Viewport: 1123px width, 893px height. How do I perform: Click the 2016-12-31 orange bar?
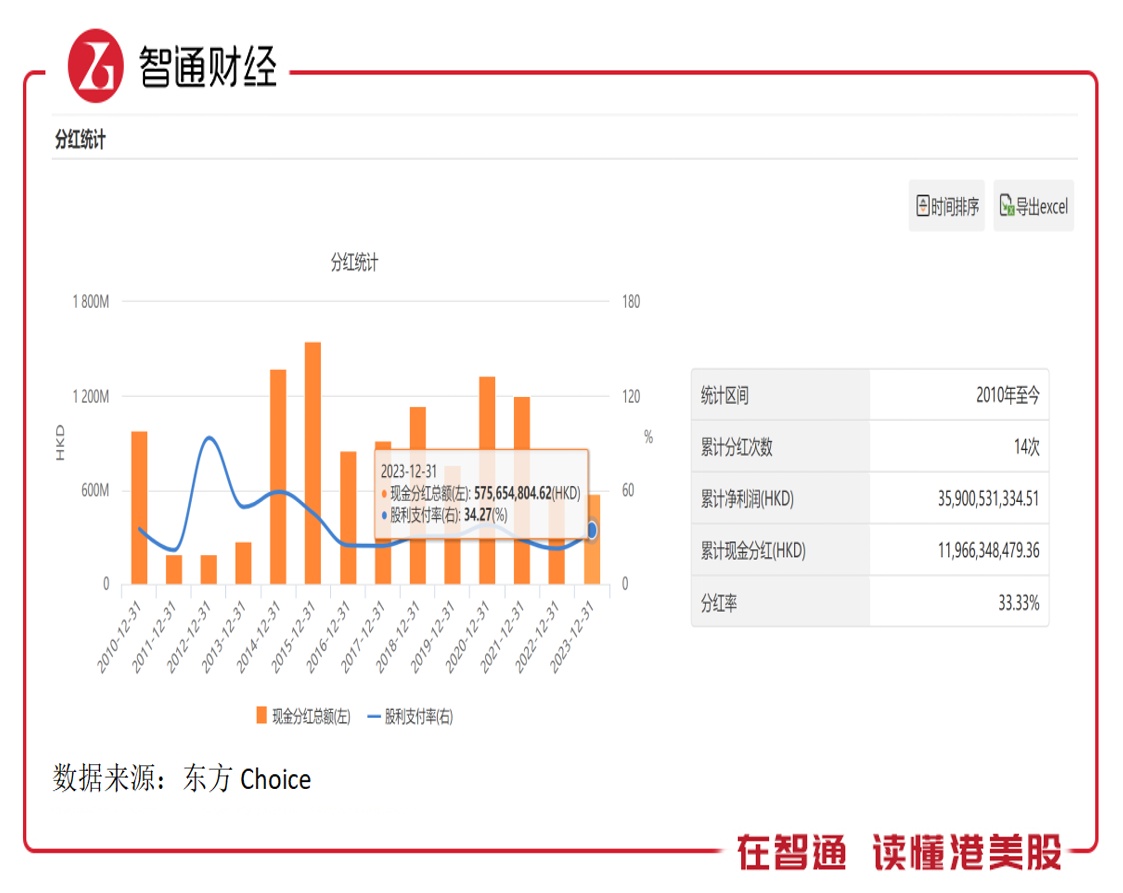[348, 518]
